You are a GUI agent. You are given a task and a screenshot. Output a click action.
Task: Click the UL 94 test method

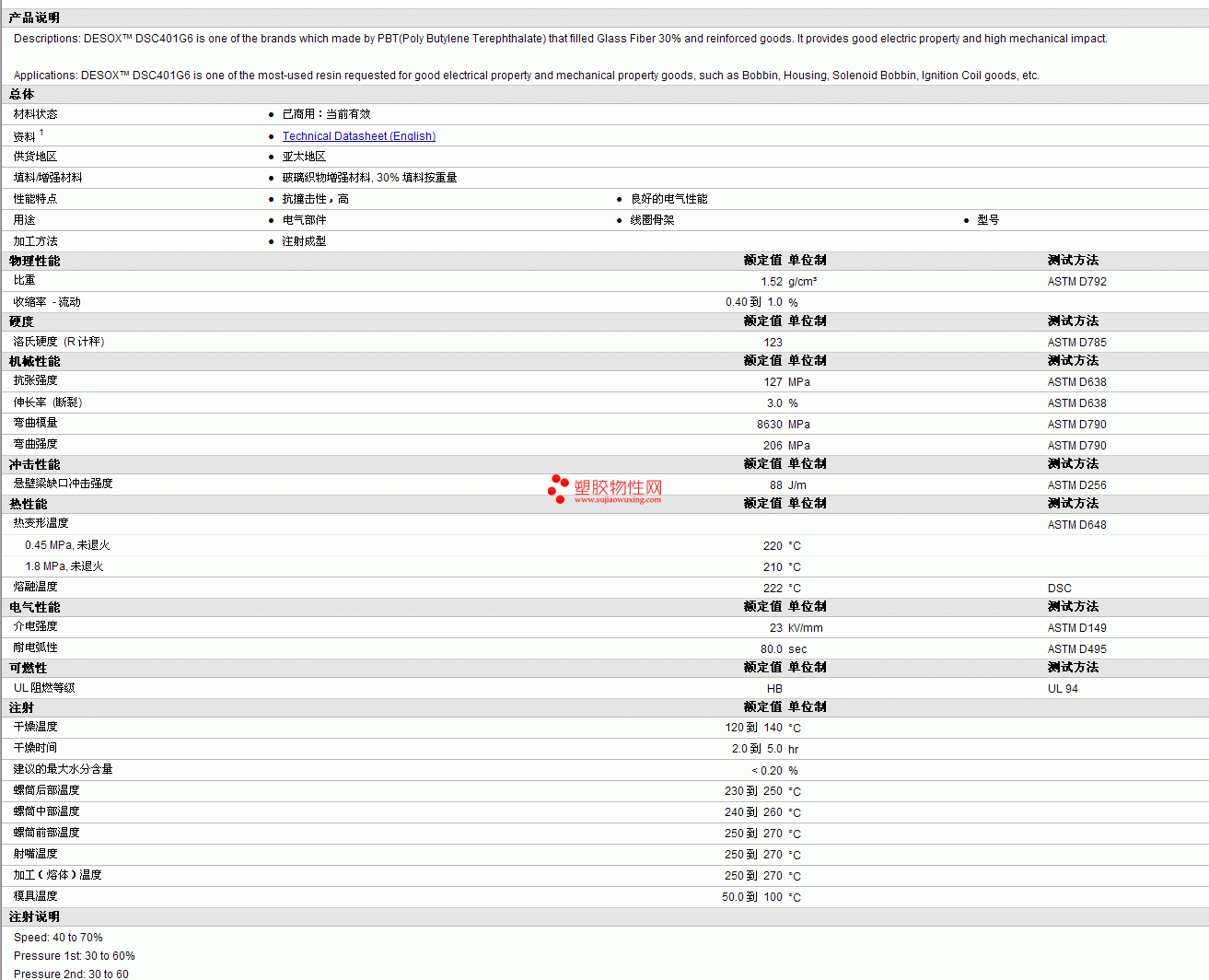(1063, 689)
